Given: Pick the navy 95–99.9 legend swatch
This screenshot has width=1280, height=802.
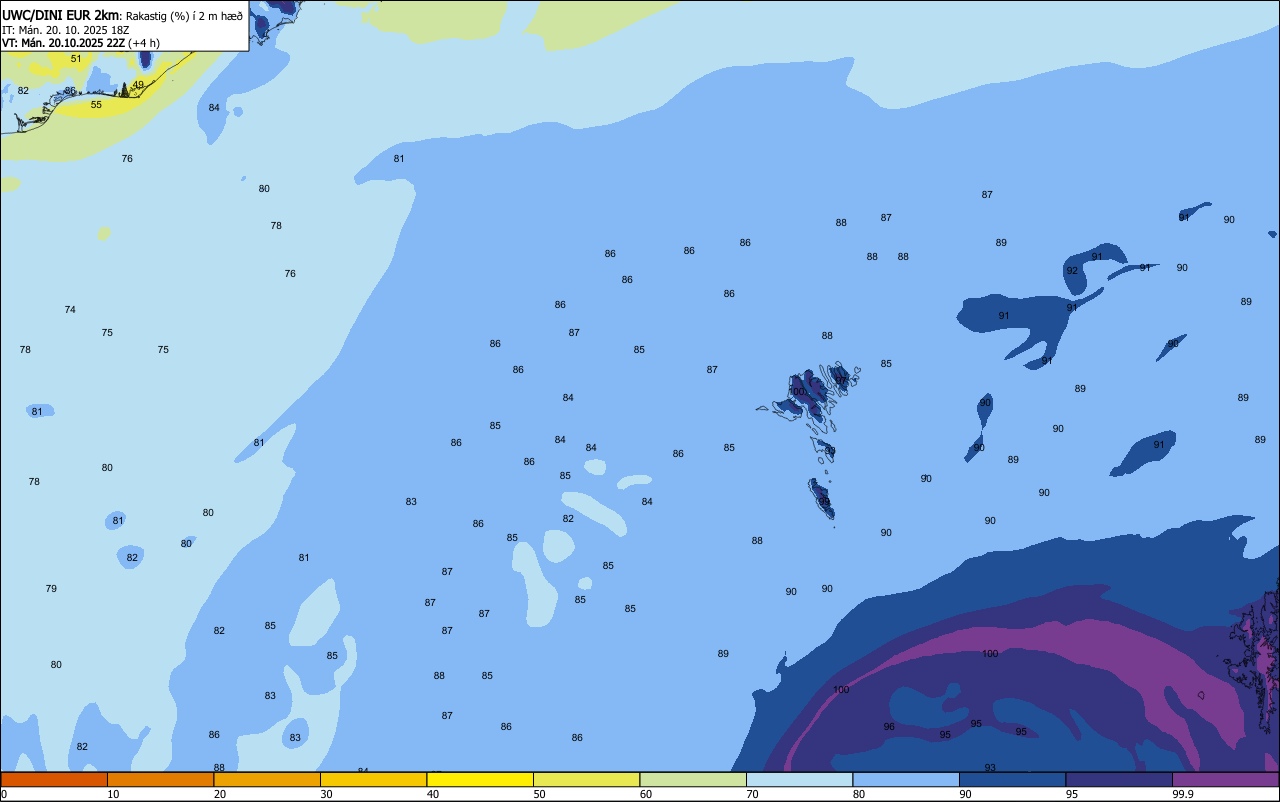Looking at the screenshot, I should click(x=1119, y=779).
